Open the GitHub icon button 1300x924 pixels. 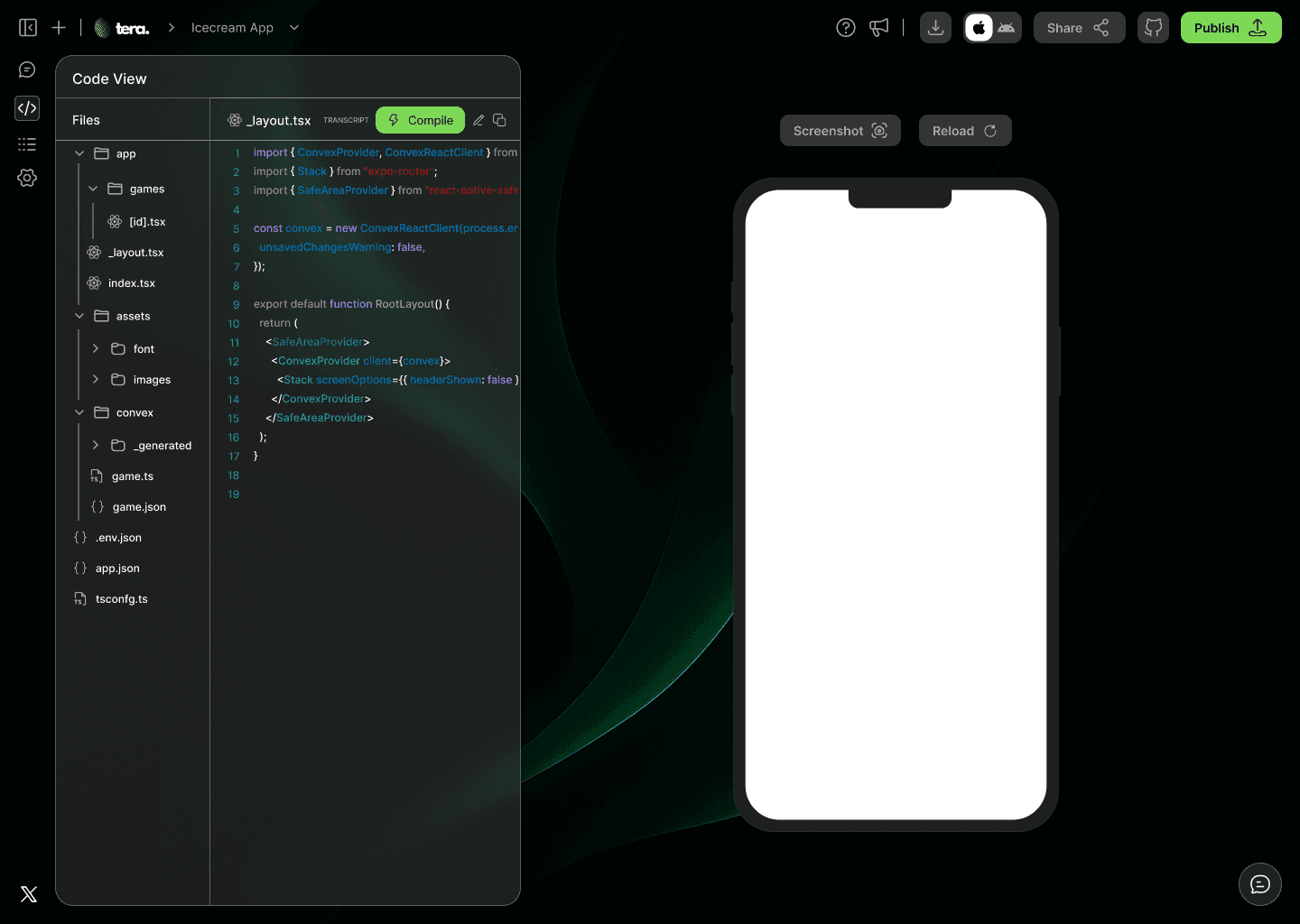pos(1153,28)
